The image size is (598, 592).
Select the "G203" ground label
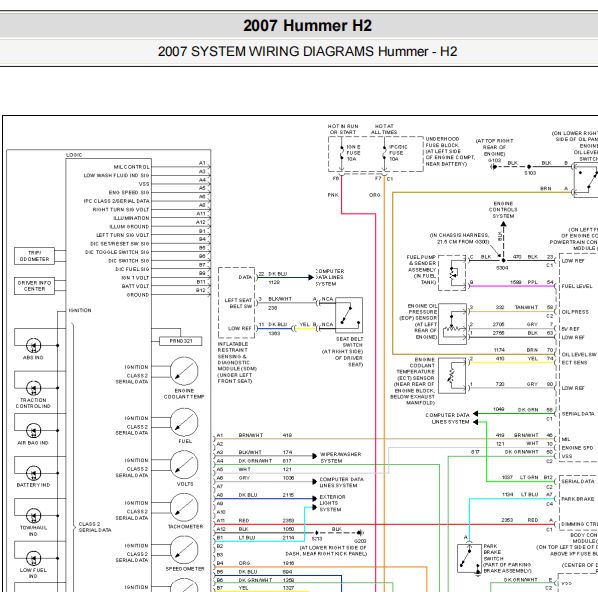coord(360,541)
